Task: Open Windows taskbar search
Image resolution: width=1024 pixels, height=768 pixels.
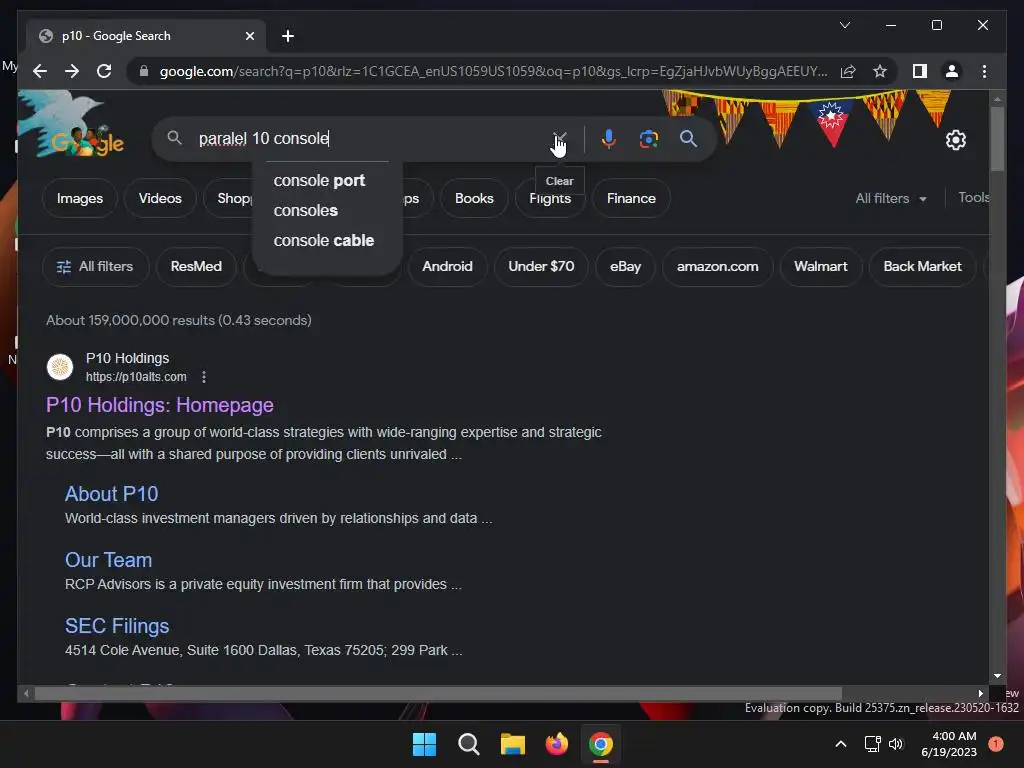Action: coord(468,744)
